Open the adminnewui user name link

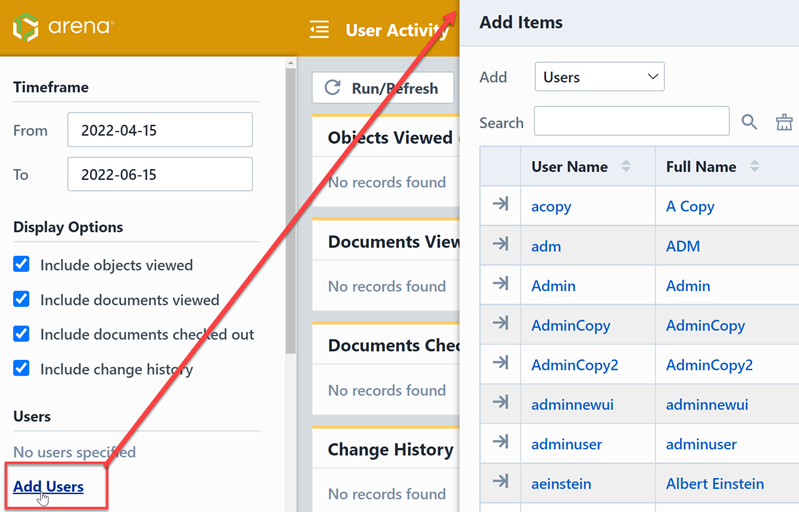pyautogui.click(x=572, y=405)
